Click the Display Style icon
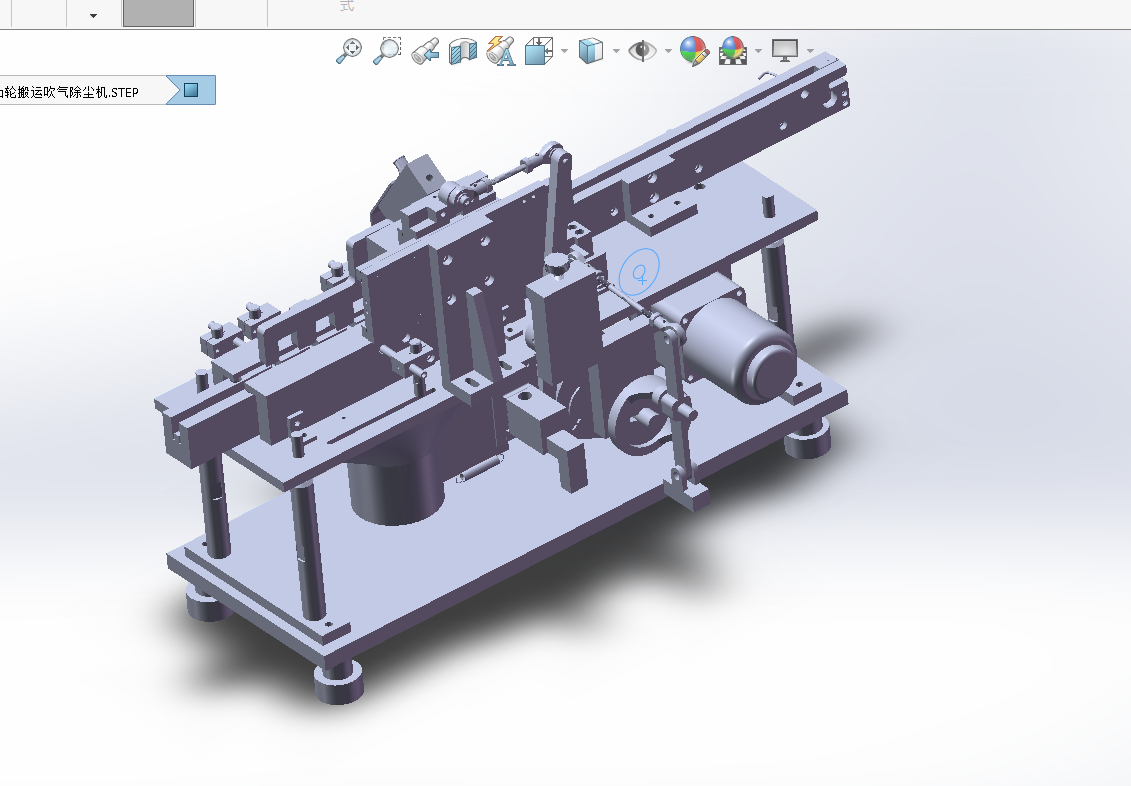This screenshot has width=1131, height=786. click(591, 51)
